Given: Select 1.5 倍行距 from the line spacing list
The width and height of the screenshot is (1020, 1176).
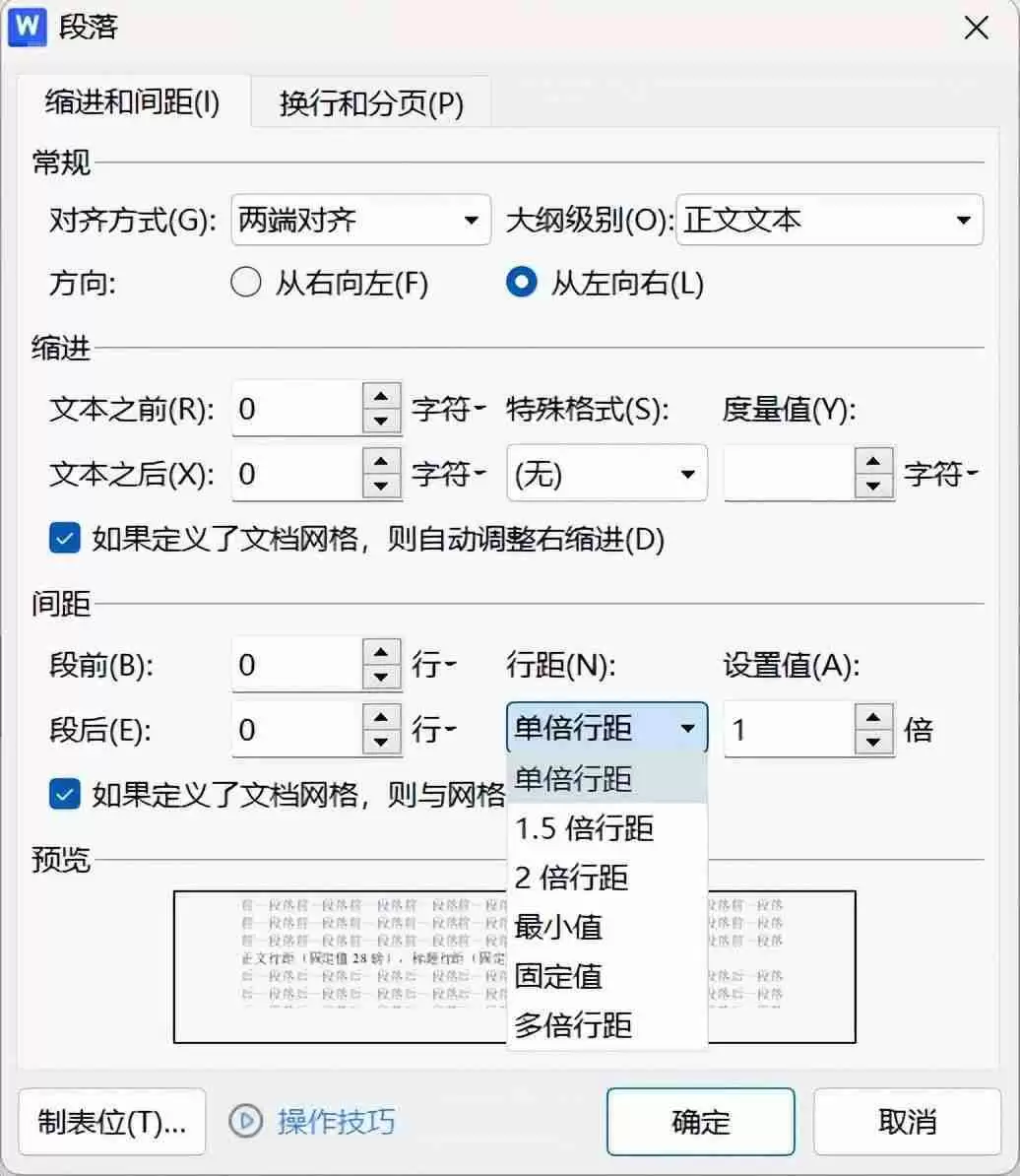Looking at the screenshot, I should pos(585,828).
